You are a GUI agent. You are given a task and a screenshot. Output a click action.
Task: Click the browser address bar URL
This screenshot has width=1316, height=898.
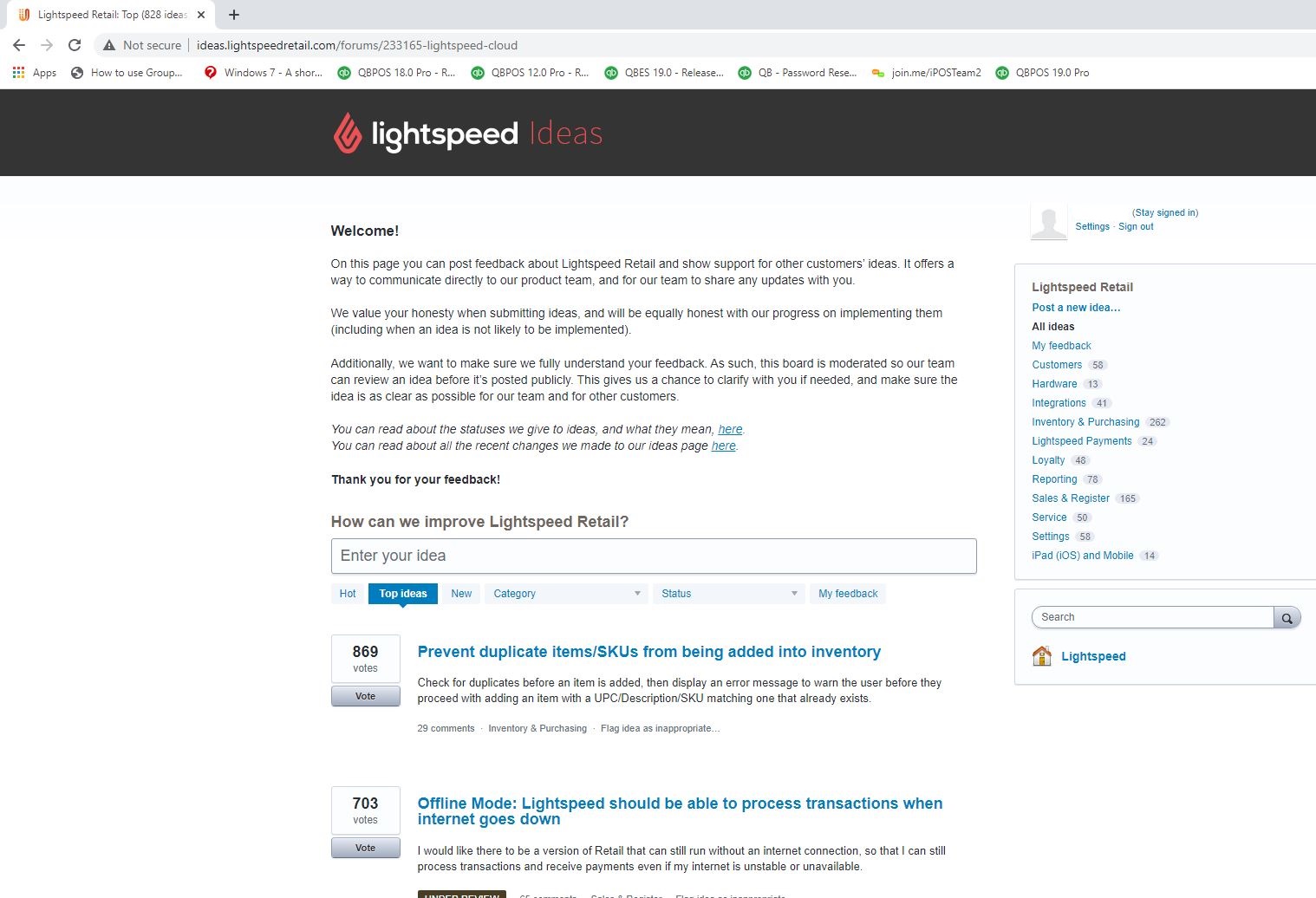[357, 45]
